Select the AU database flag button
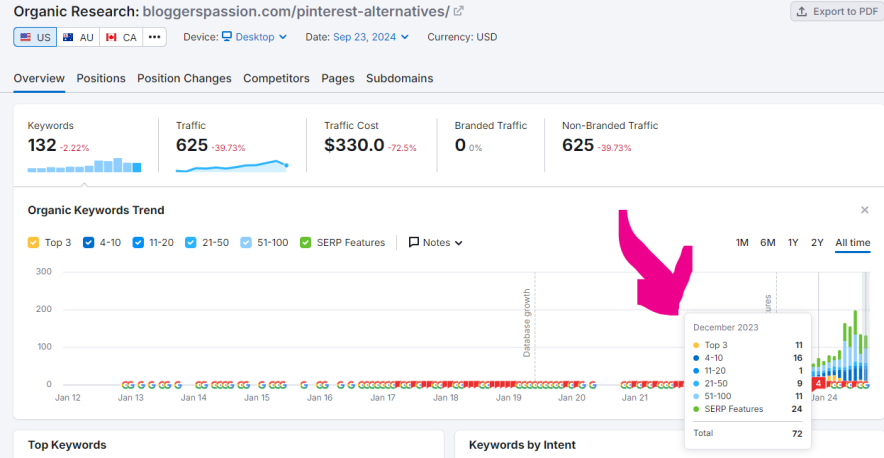This screenshot has height=458, width=884. (78, 37)
